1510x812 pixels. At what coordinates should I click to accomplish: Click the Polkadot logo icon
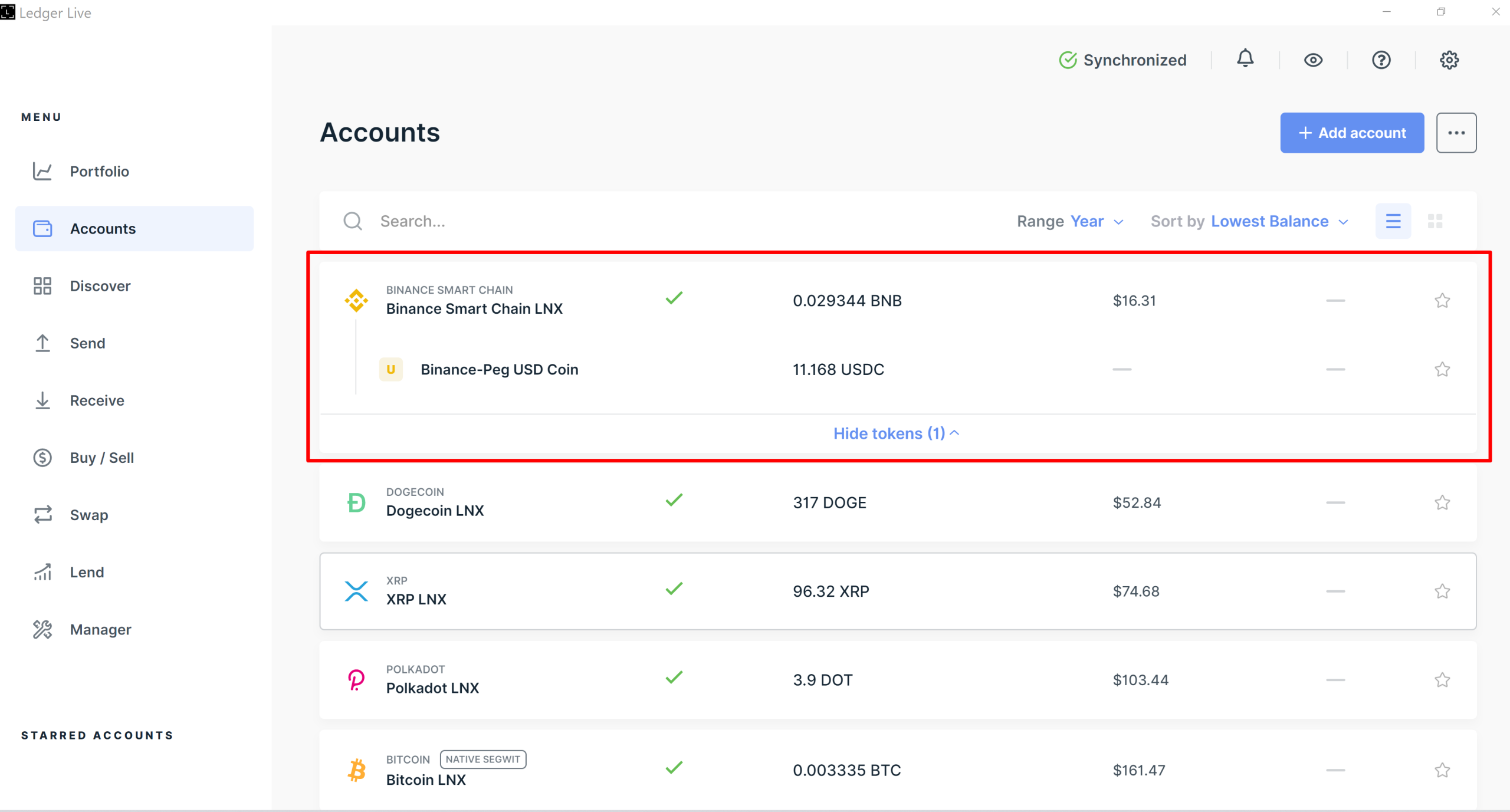[x=356, y=680]
